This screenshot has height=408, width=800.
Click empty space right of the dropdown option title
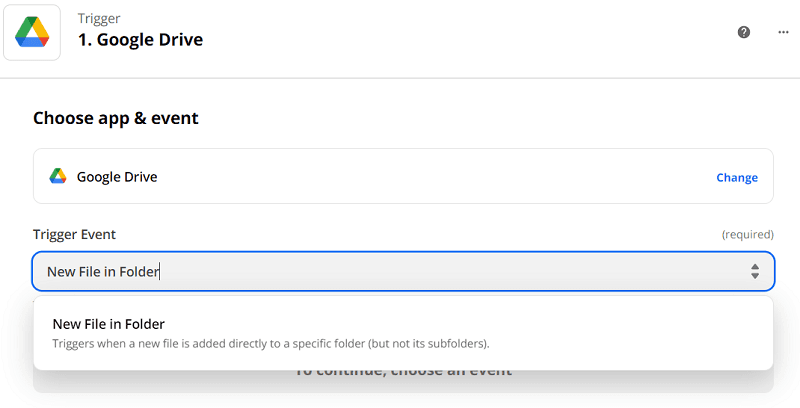[500, 324]
